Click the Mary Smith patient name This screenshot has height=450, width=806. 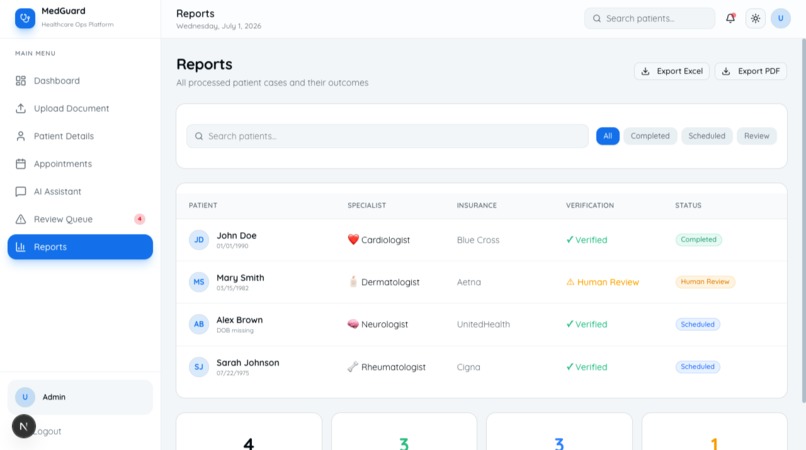click(240, 278)
